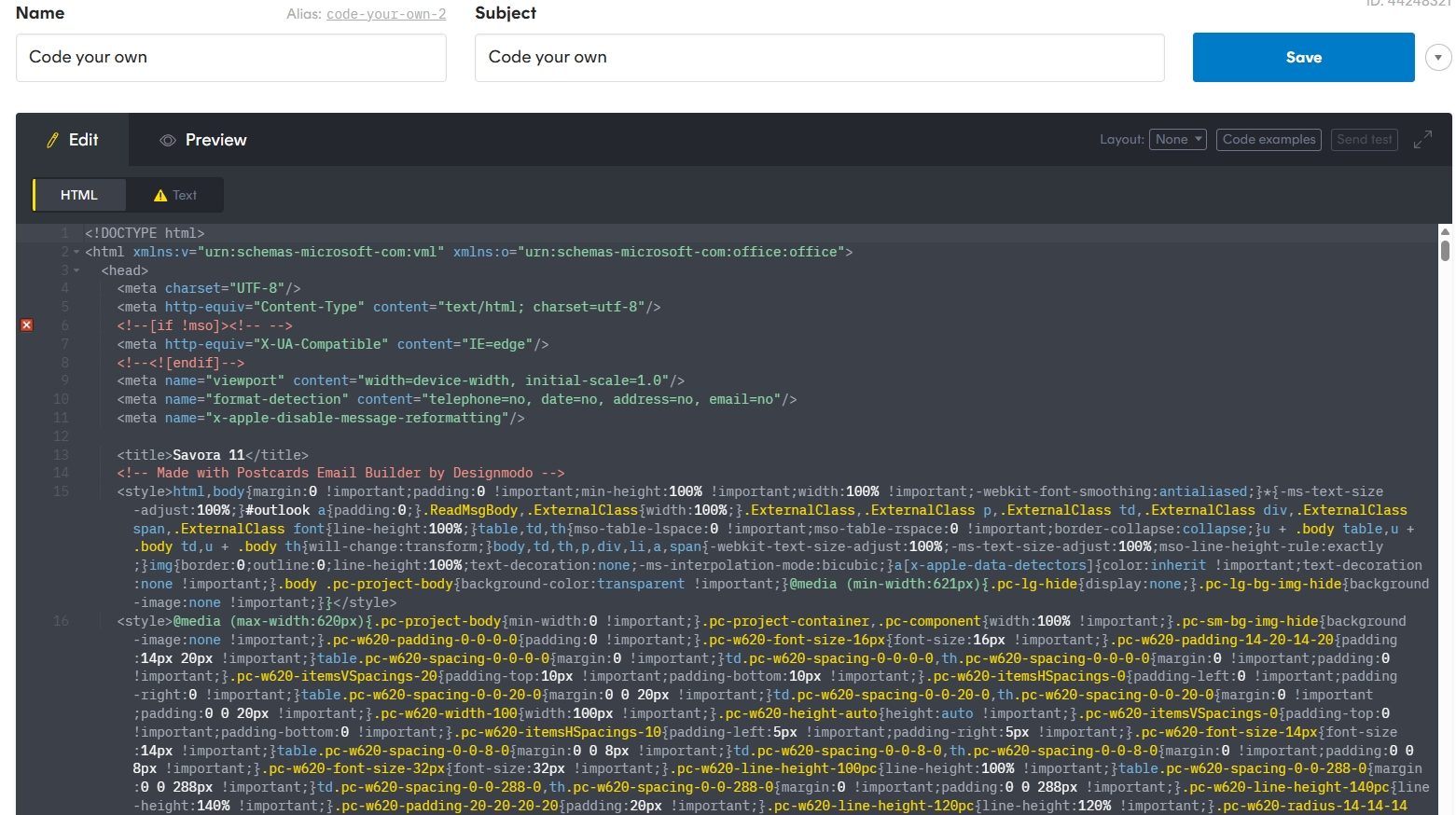Click the 'Made with Postcards Email Builder' comment
Screen dimensions: 1456x815
[340, 473]
